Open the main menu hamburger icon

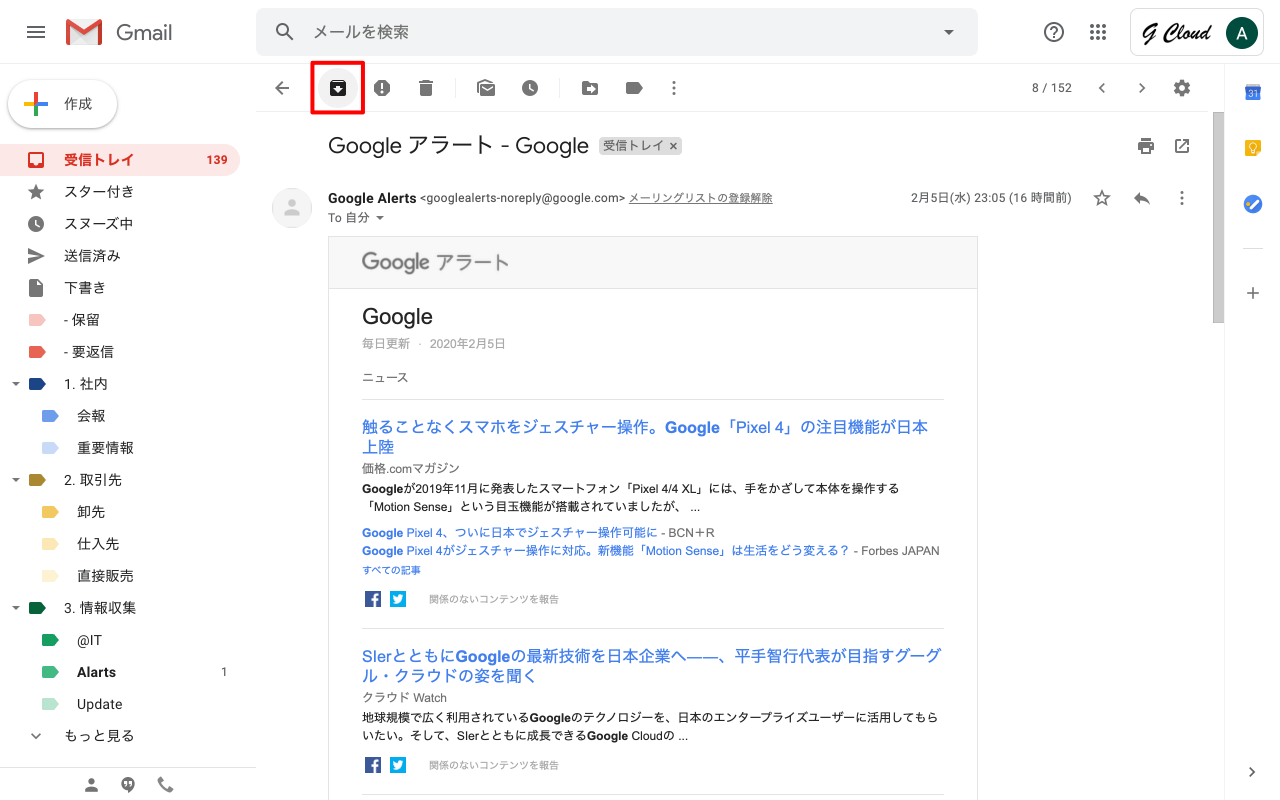(x=36, y=32)
